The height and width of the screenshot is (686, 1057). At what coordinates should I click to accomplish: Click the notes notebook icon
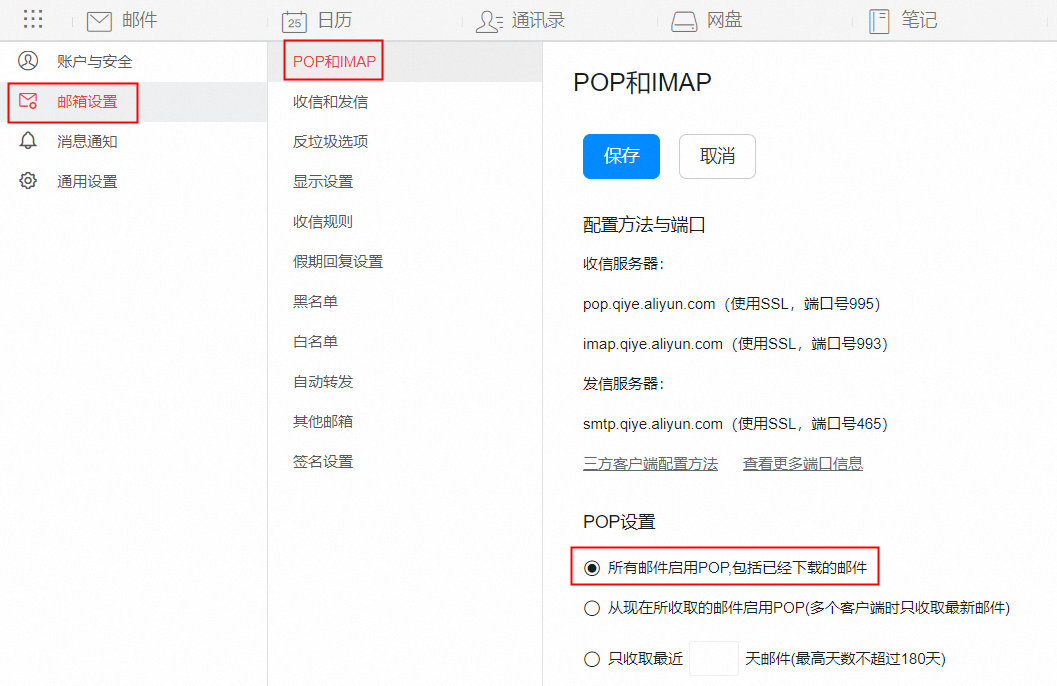pyautogui.click(x=879, y=21)
